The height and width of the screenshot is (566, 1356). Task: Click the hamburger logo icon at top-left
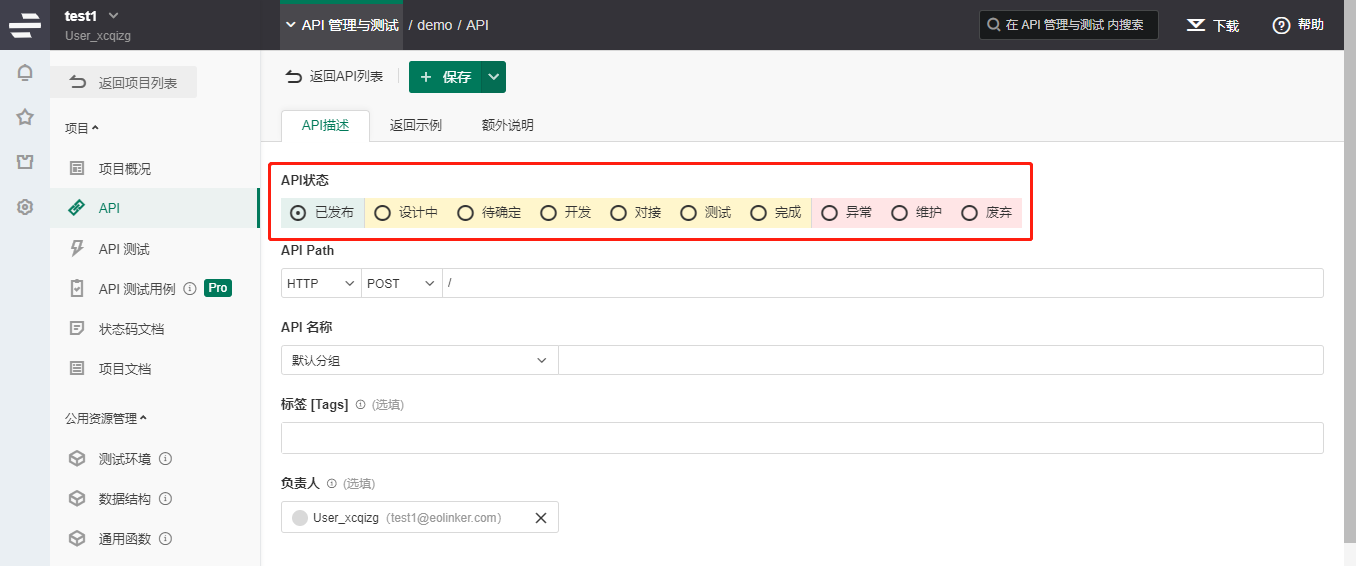pos(25,25)
